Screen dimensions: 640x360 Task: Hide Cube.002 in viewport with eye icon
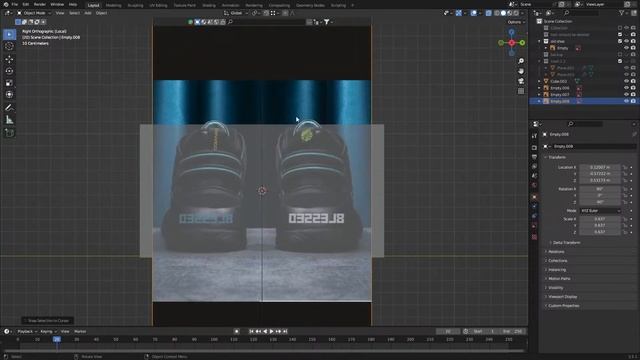pos(627,81)
